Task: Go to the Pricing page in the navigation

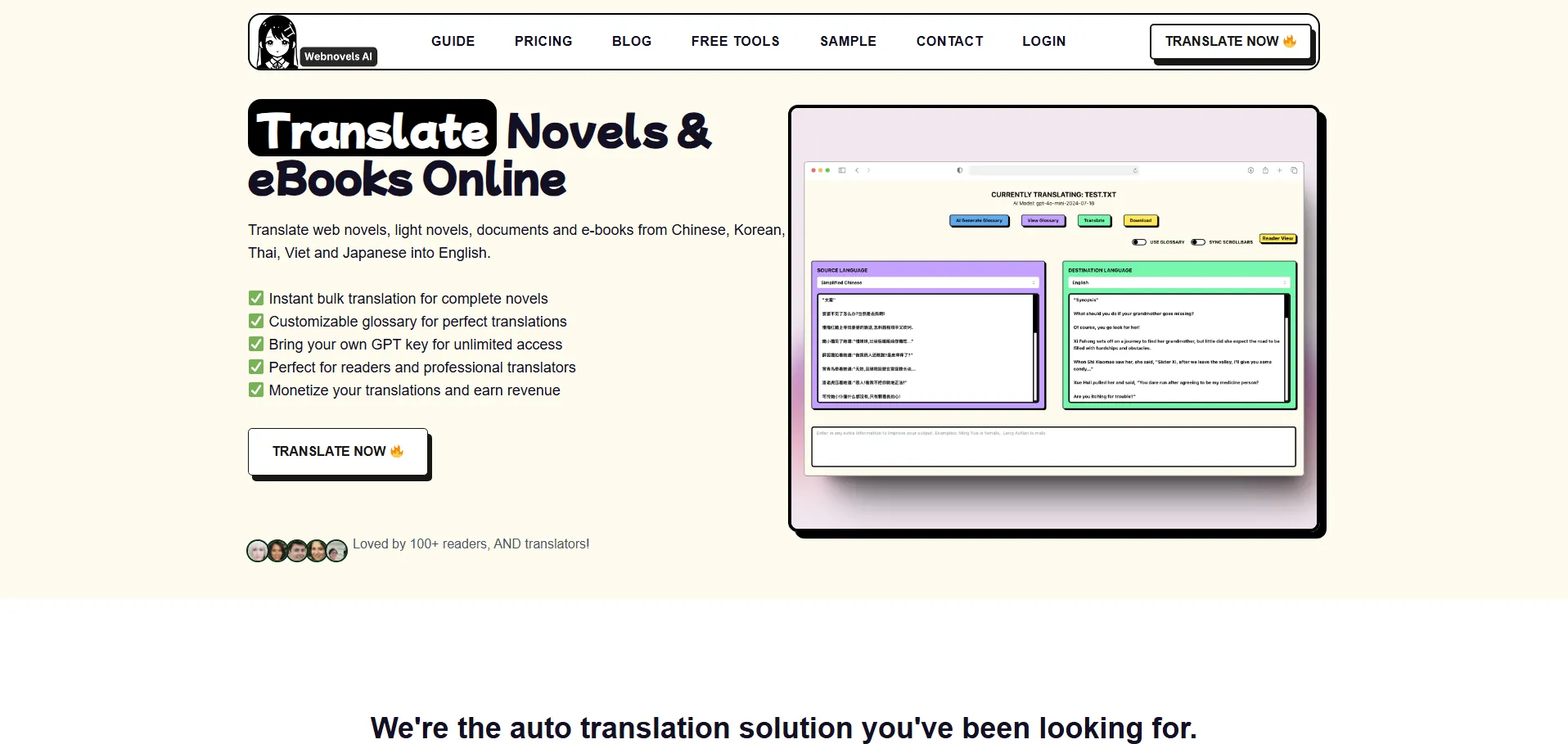Action: (x=543, y=41)
